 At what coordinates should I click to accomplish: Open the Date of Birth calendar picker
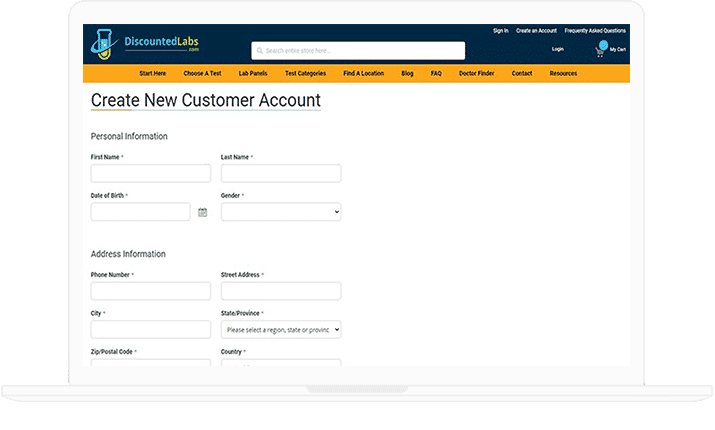(202, 212)
